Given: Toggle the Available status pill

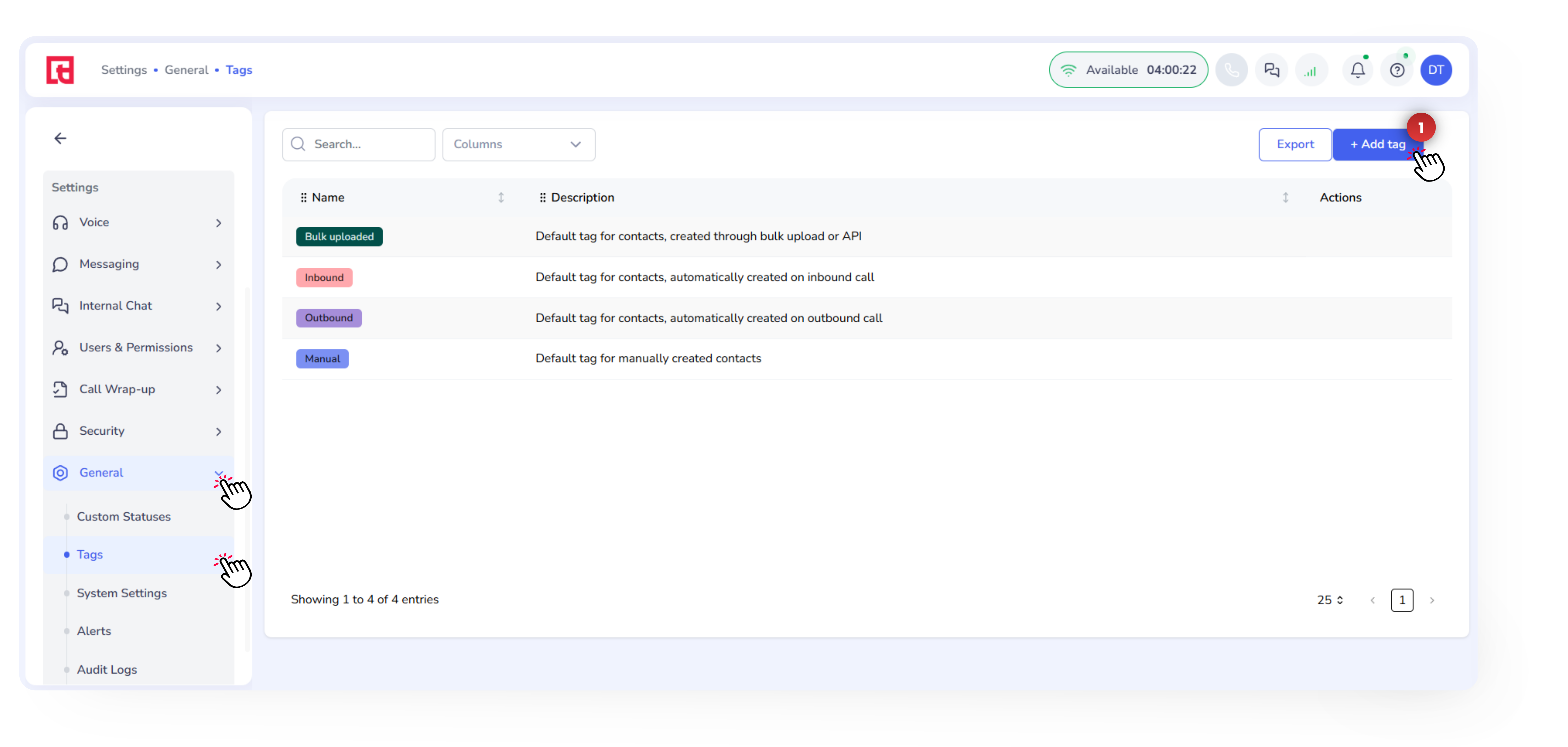Looking at the screenshot, I should [x=1128, y=71].
